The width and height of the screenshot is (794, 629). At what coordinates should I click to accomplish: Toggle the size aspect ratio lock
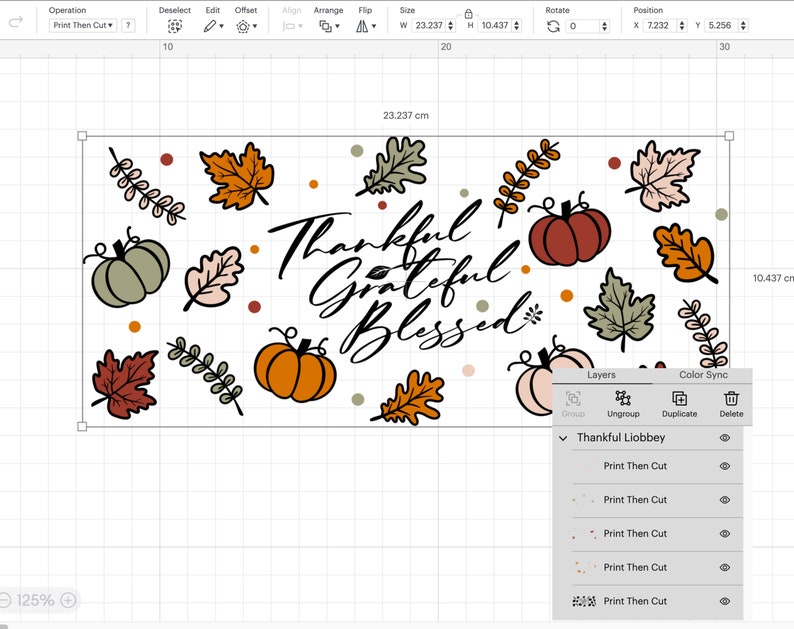468,14
